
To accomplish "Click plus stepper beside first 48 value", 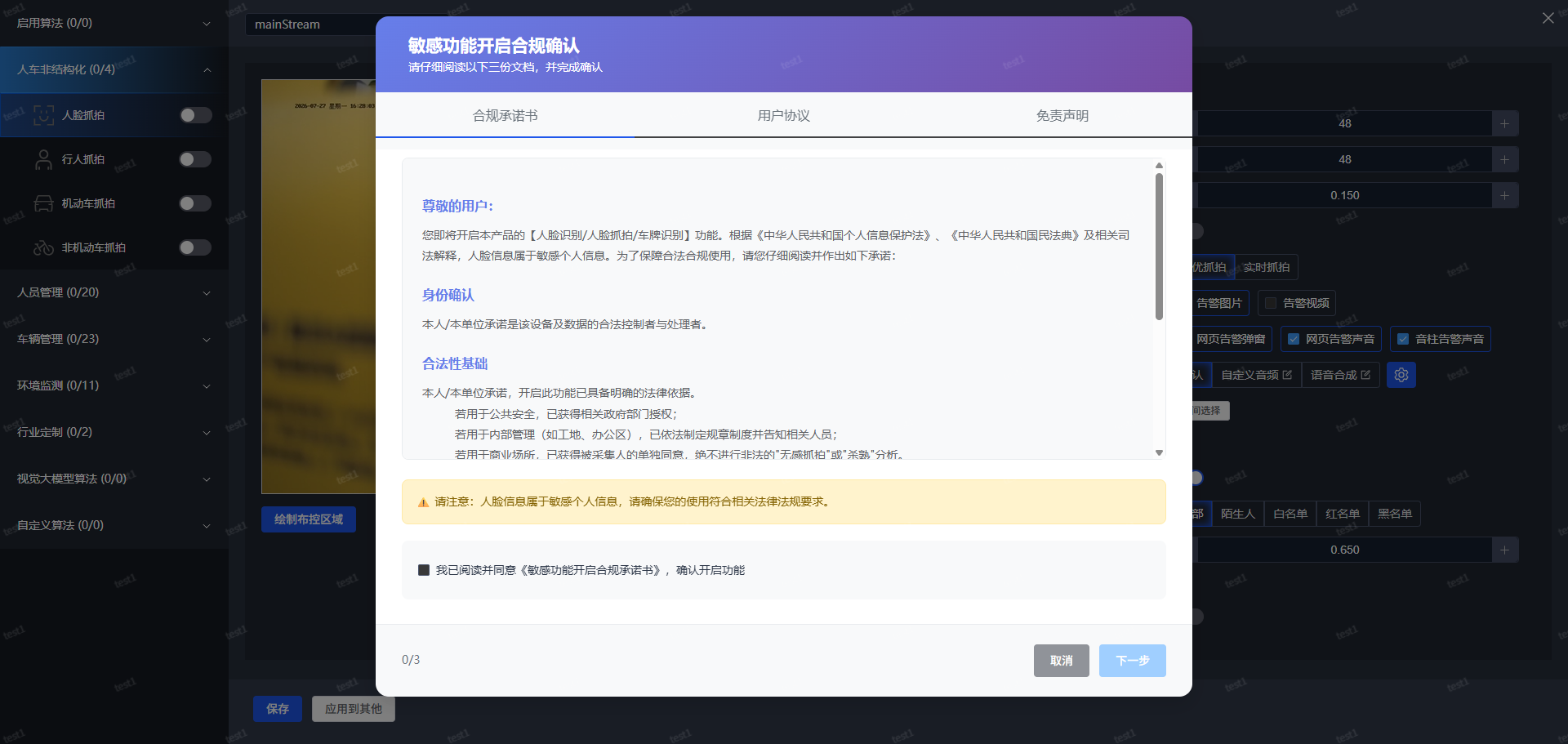I will pyautogui.click(x=1504, y=123).
